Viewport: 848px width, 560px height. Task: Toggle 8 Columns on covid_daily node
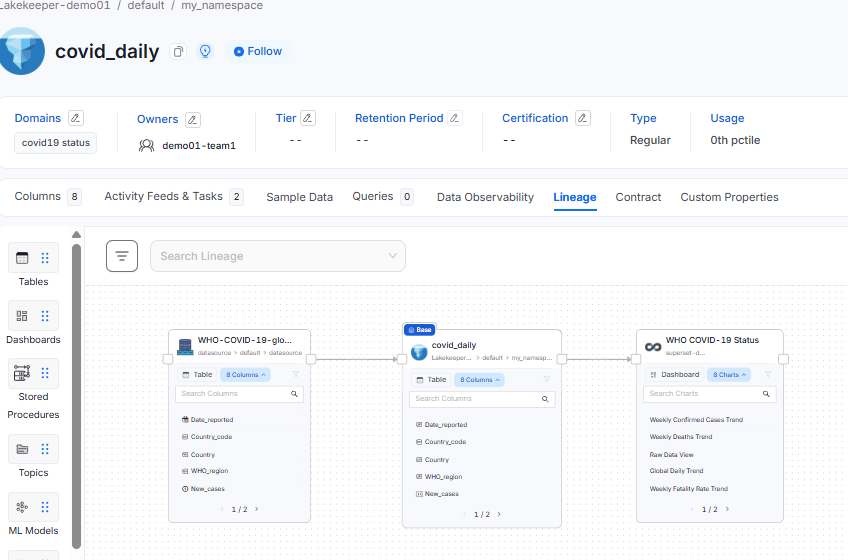(x=479, y=380)
